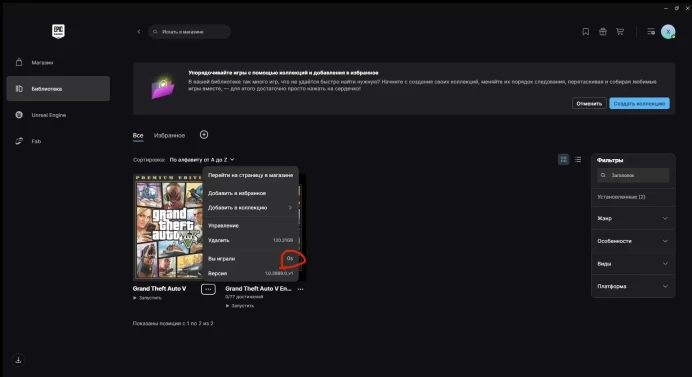Open the friends list icon
692x377 pixels.
click(651, 32)
